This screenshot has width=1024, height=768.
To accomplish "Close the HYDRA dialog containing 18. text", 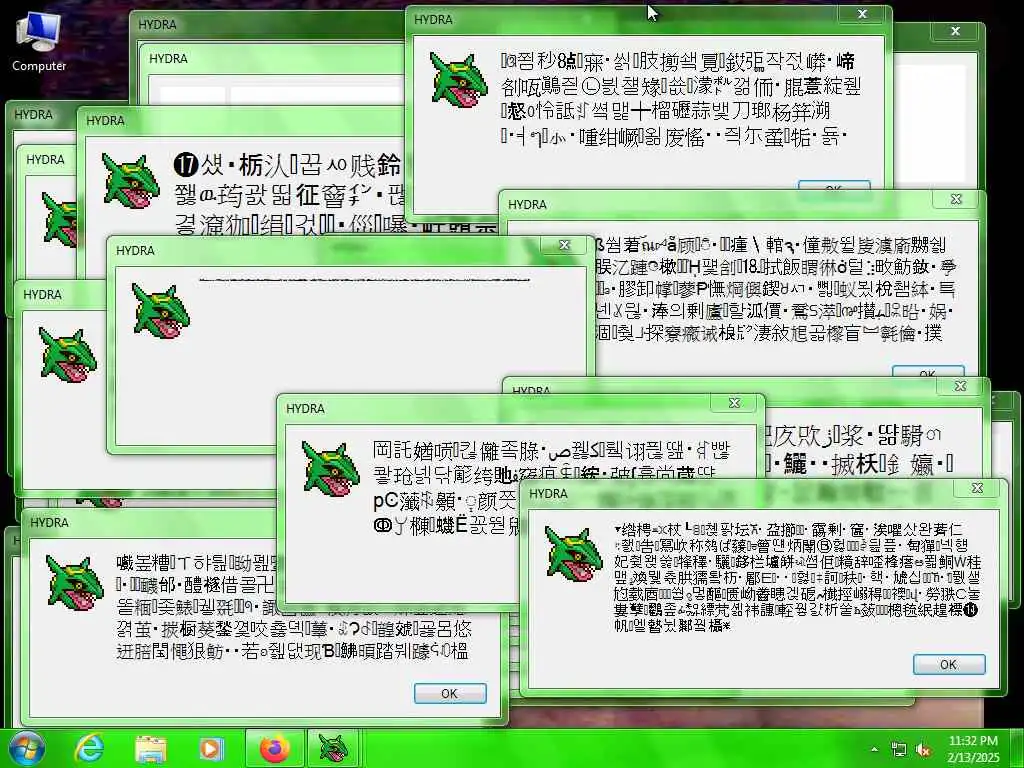I will (x=956, y=199).
